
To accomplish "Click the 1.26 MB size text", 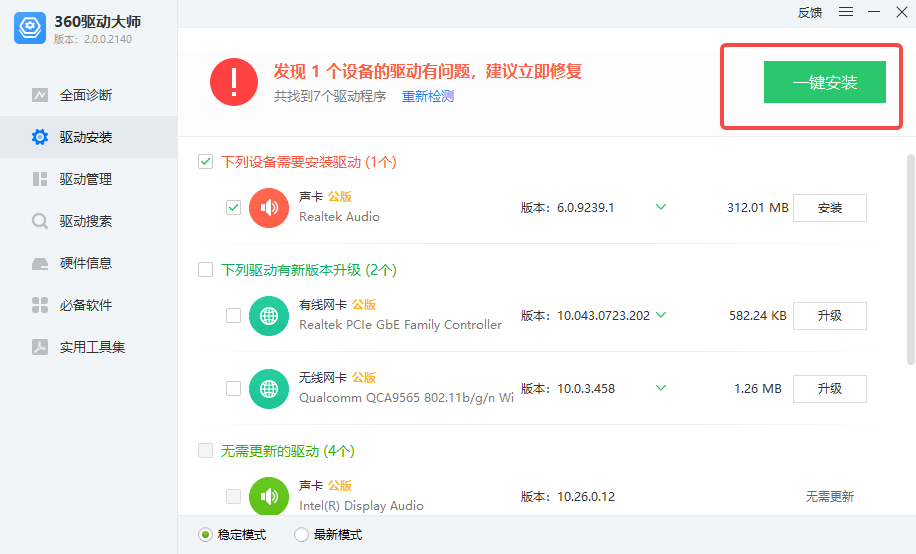I will [x=758, y=389].
